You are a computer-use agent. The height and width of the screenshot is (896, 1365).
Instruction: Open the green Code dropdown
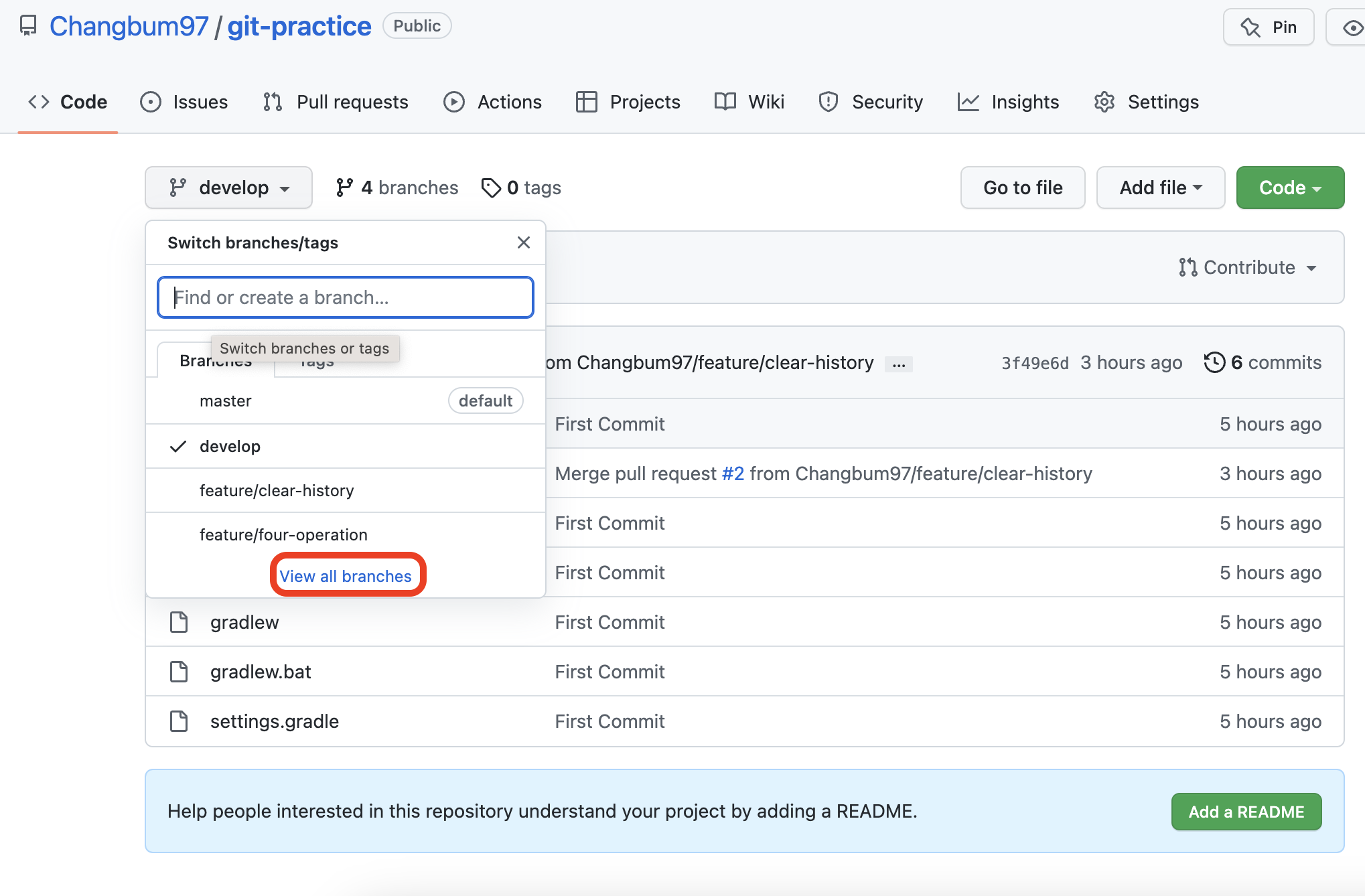click(x=1289, y=188)
